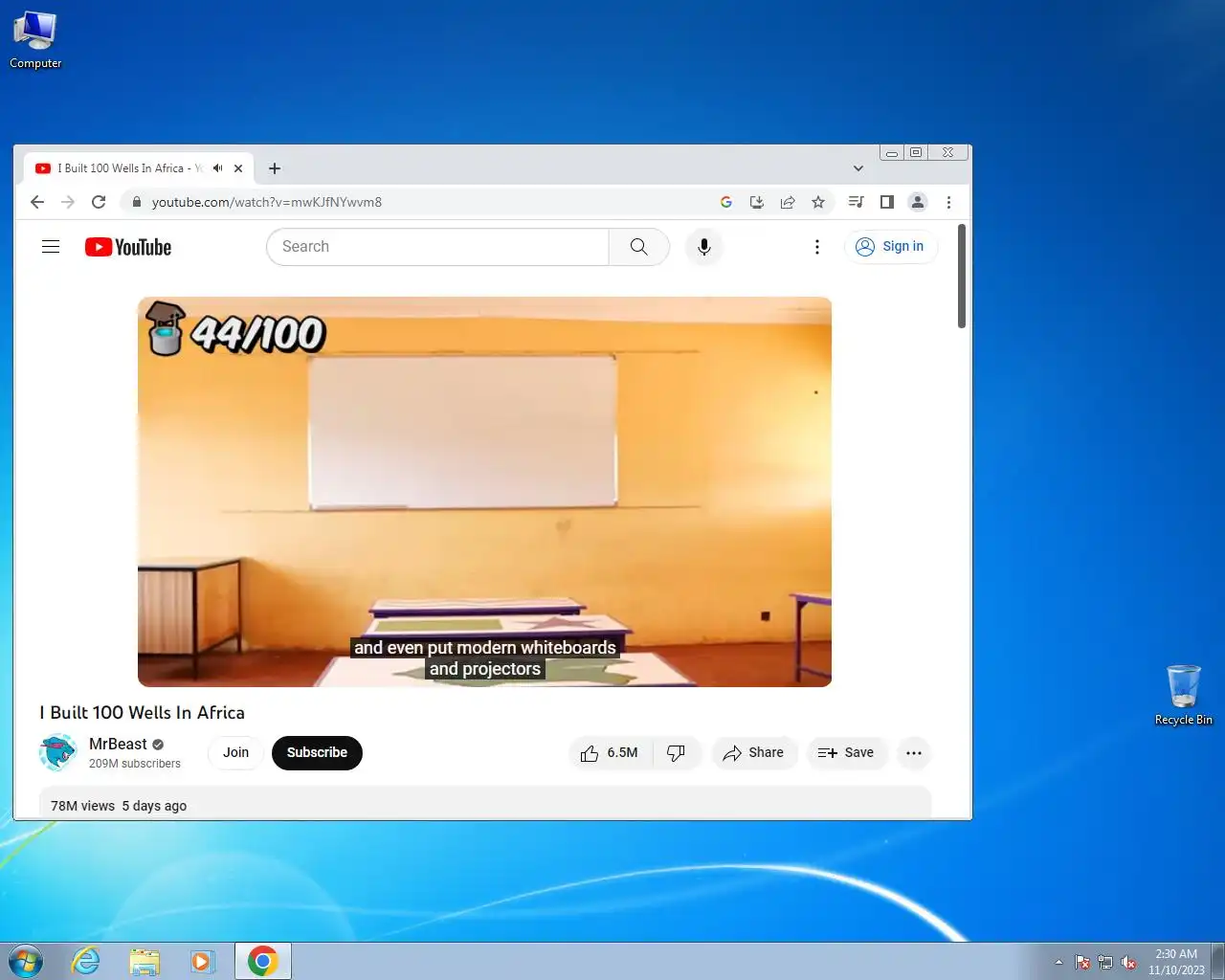Click the address bar URL

point(267,202)
